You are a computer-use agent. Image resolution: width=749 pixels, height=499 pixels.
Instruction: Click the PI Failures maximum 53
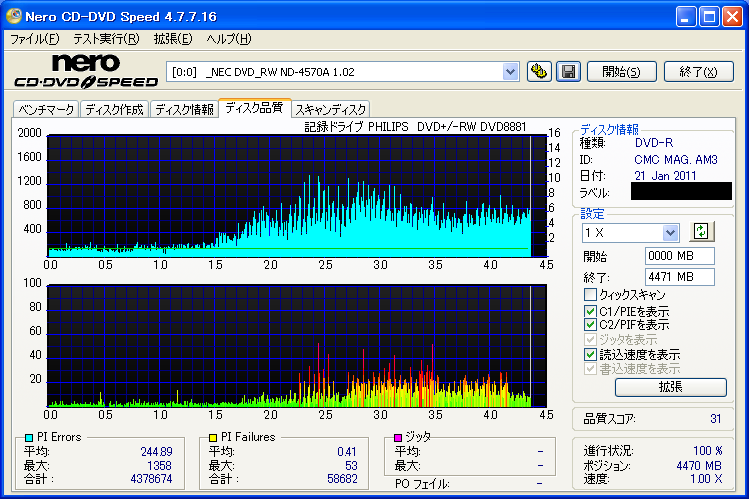coord(351,466)
